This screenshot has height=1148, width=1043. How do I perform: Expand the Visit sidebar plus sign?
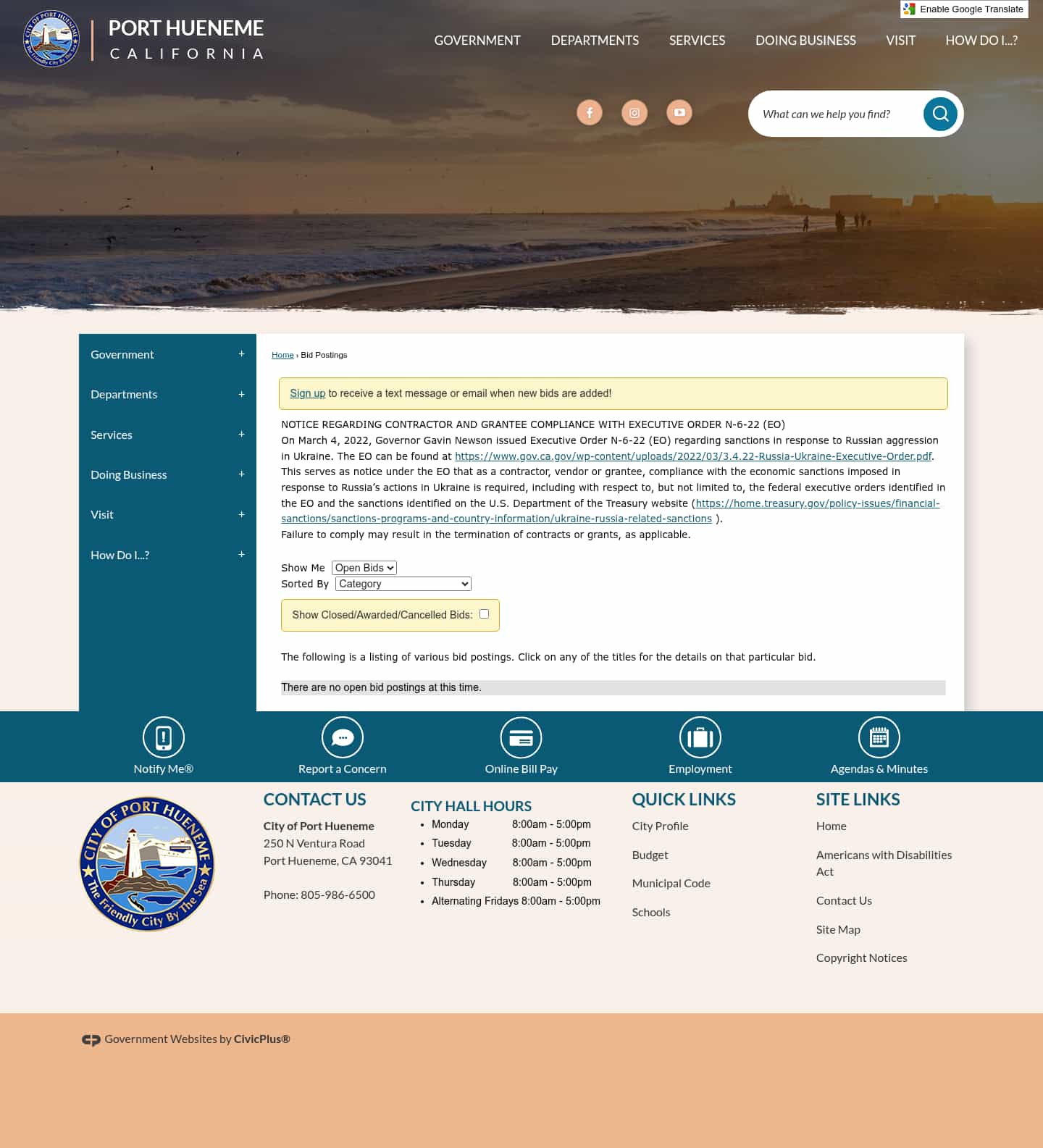pyautogui.click(x=241, y=514)
